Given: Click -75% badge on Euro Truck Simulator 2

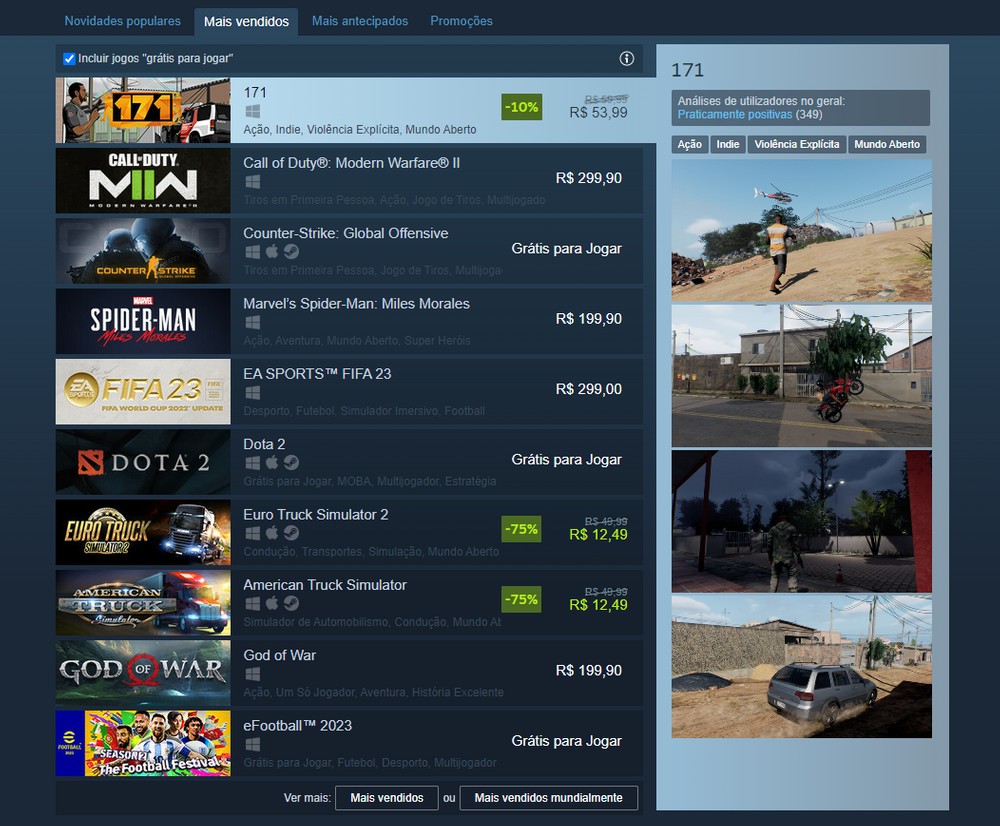Looking at the screenshot, I should click(521, 529).
